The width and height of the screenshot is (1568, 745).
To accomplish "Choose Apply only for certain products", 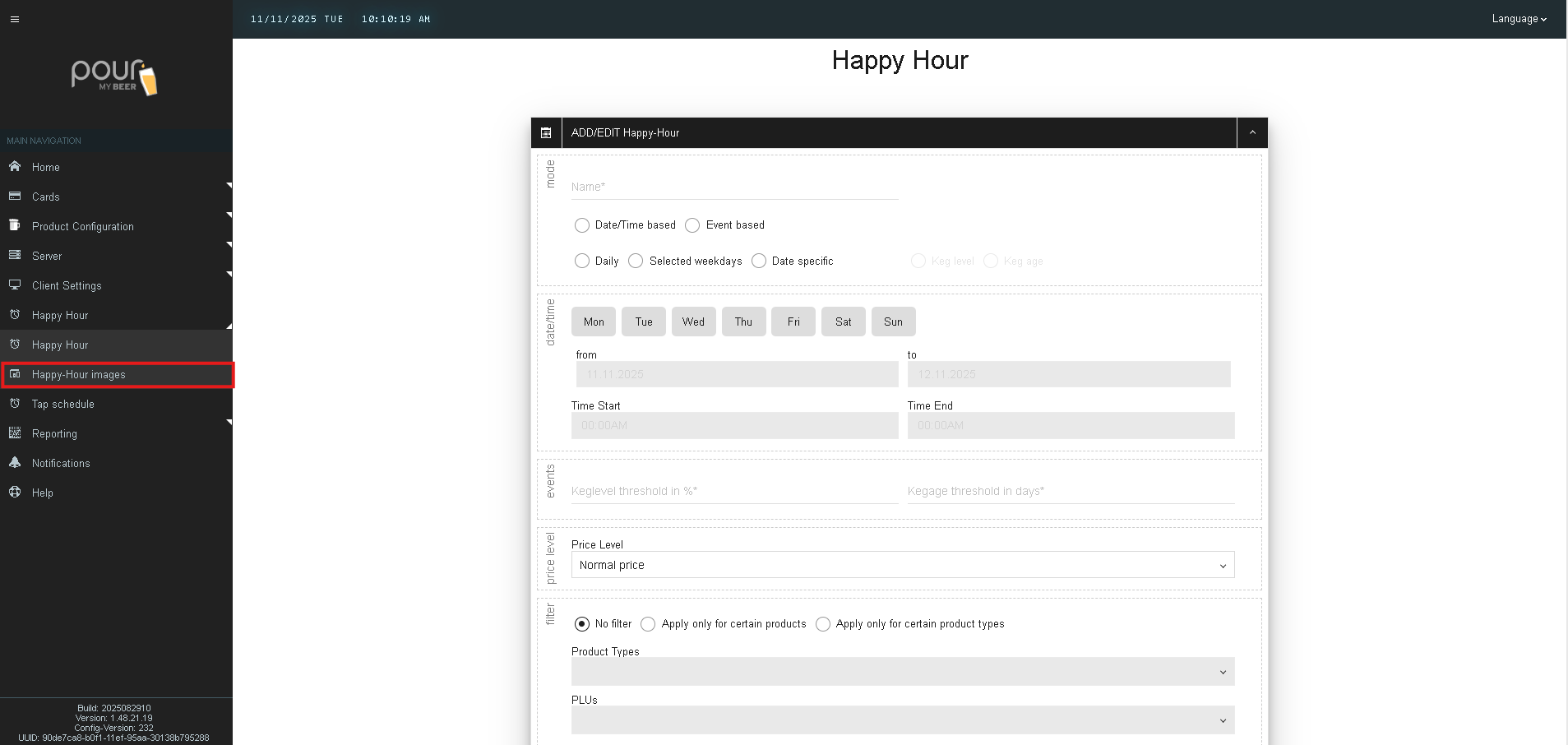I will (x=648, y=624).
